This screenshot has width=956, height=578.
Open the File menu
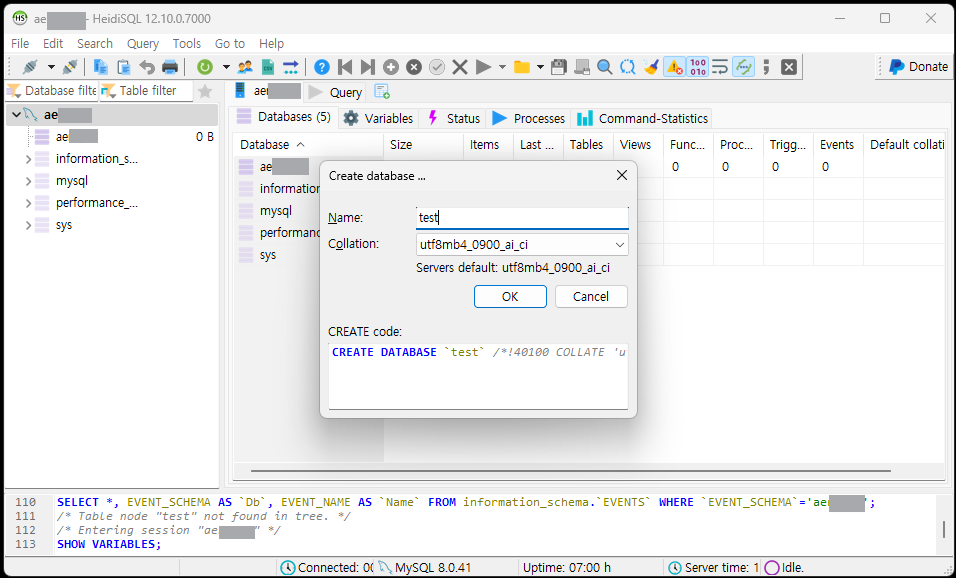click(x=20, y=43)
